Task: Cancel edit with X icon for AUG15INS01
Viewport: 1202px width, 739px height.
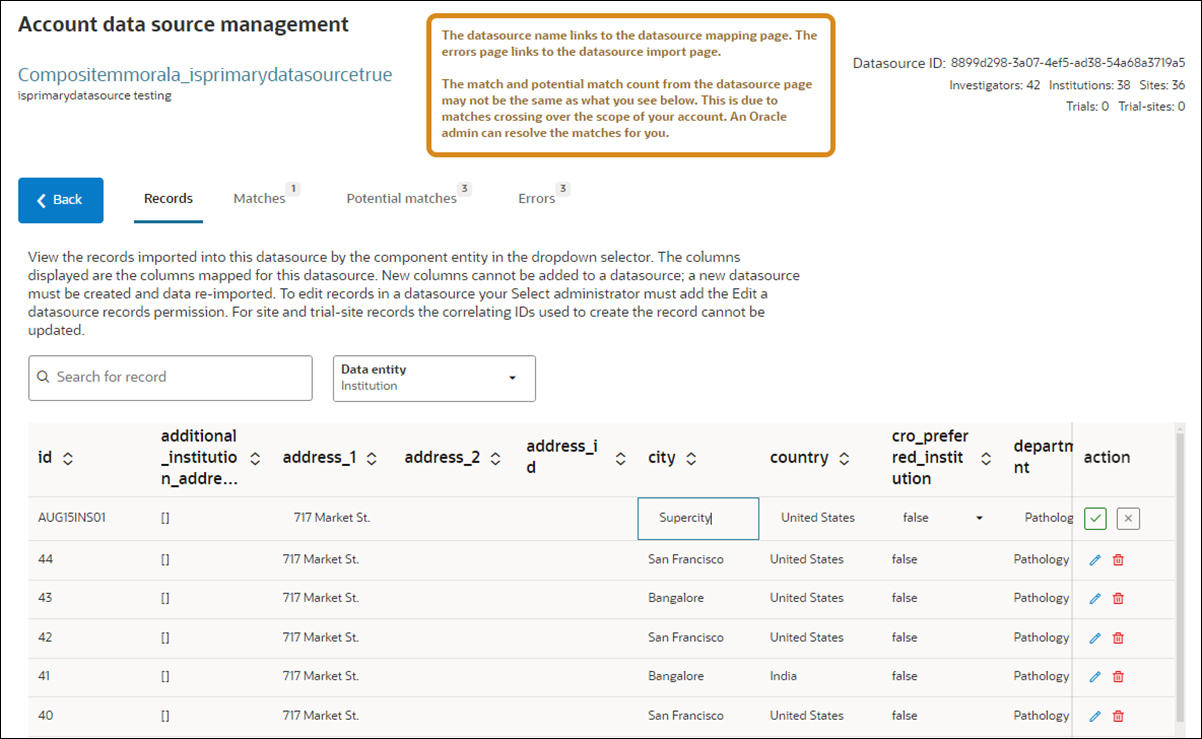Action: [x=1128, y=518]
